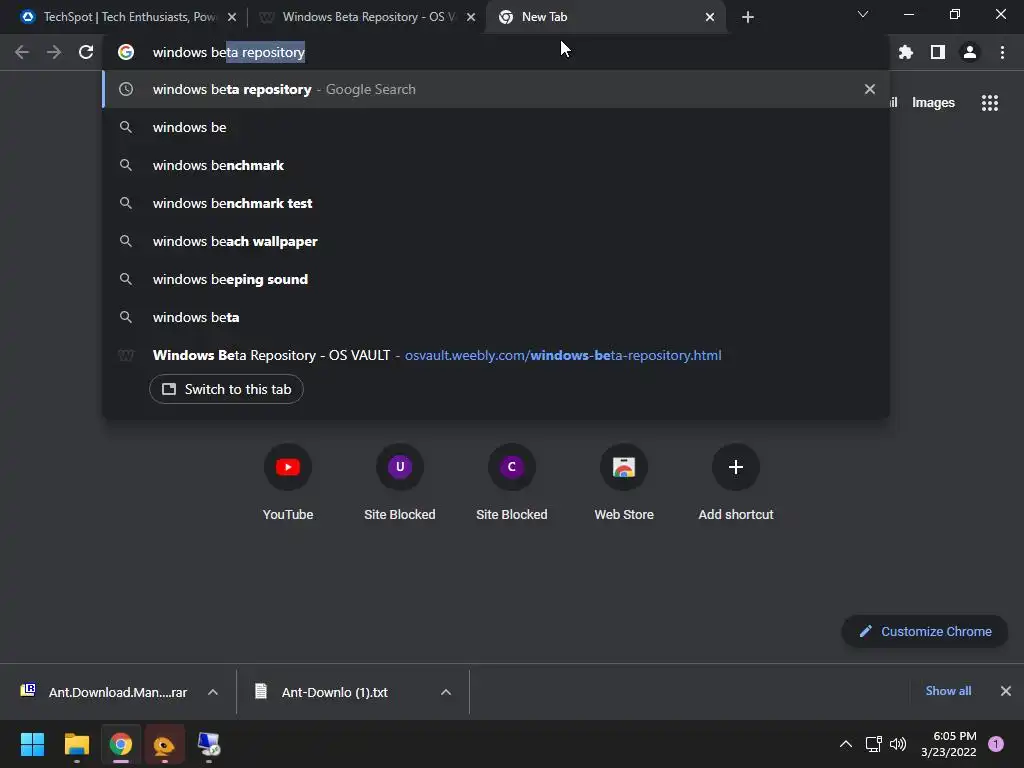Screen dimensions: 1024x768
Task: Select the 'windows beta' suggestion
Action: click(496, 317)
